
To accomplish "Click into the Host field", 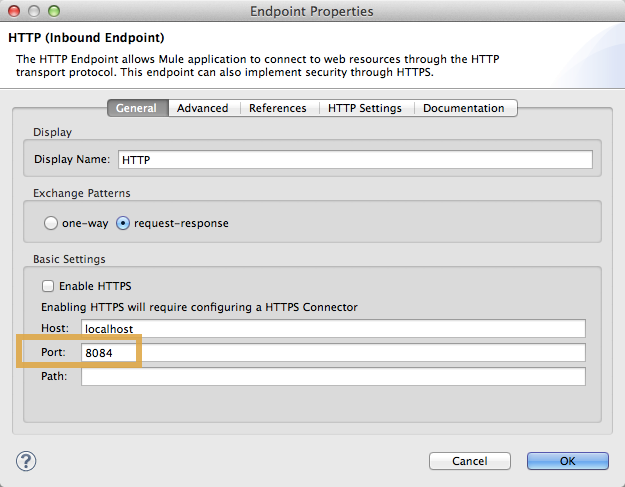I will (x=332, y=328).
